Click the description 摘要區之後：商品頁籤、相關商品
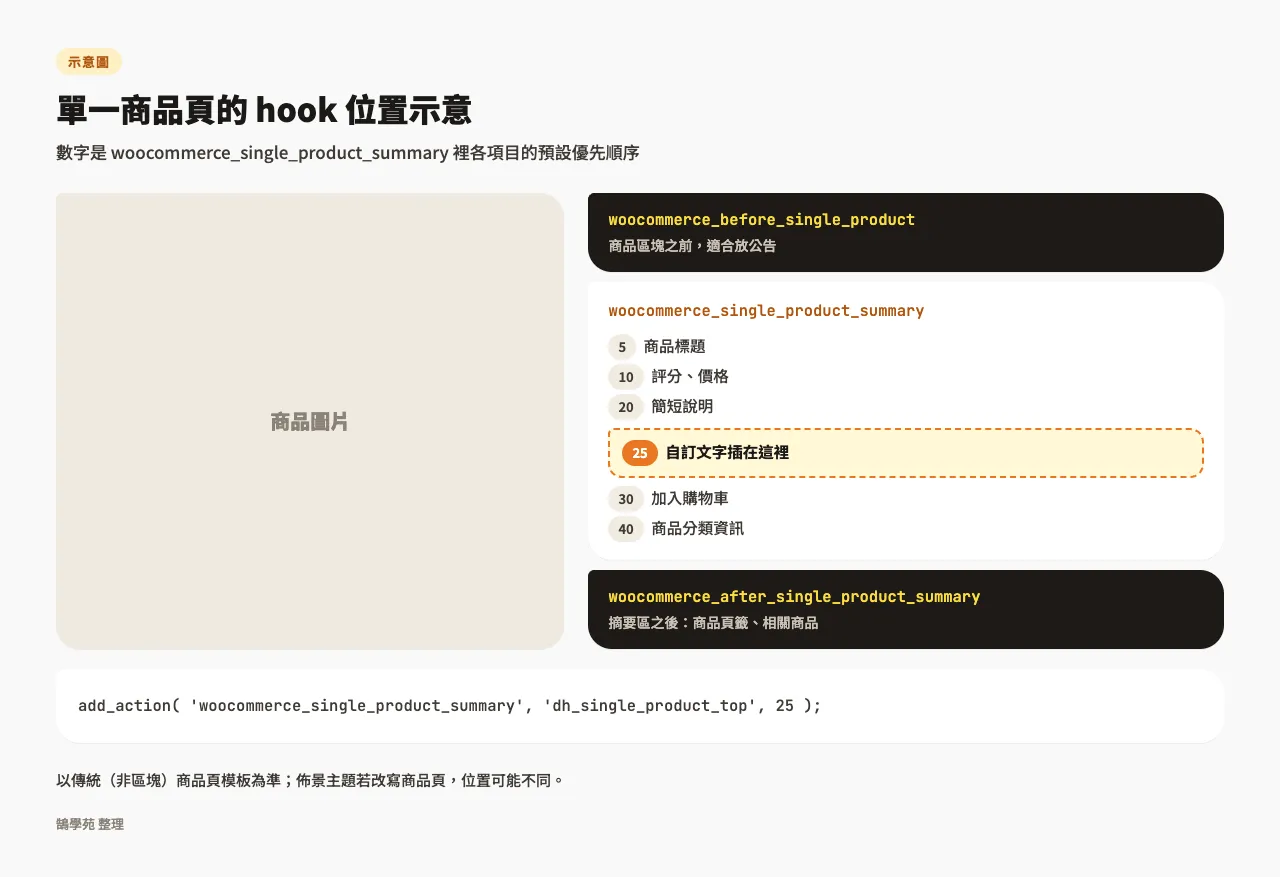Screen dimensions: 1280x877 pyautogui.click(x=713, y=623)
